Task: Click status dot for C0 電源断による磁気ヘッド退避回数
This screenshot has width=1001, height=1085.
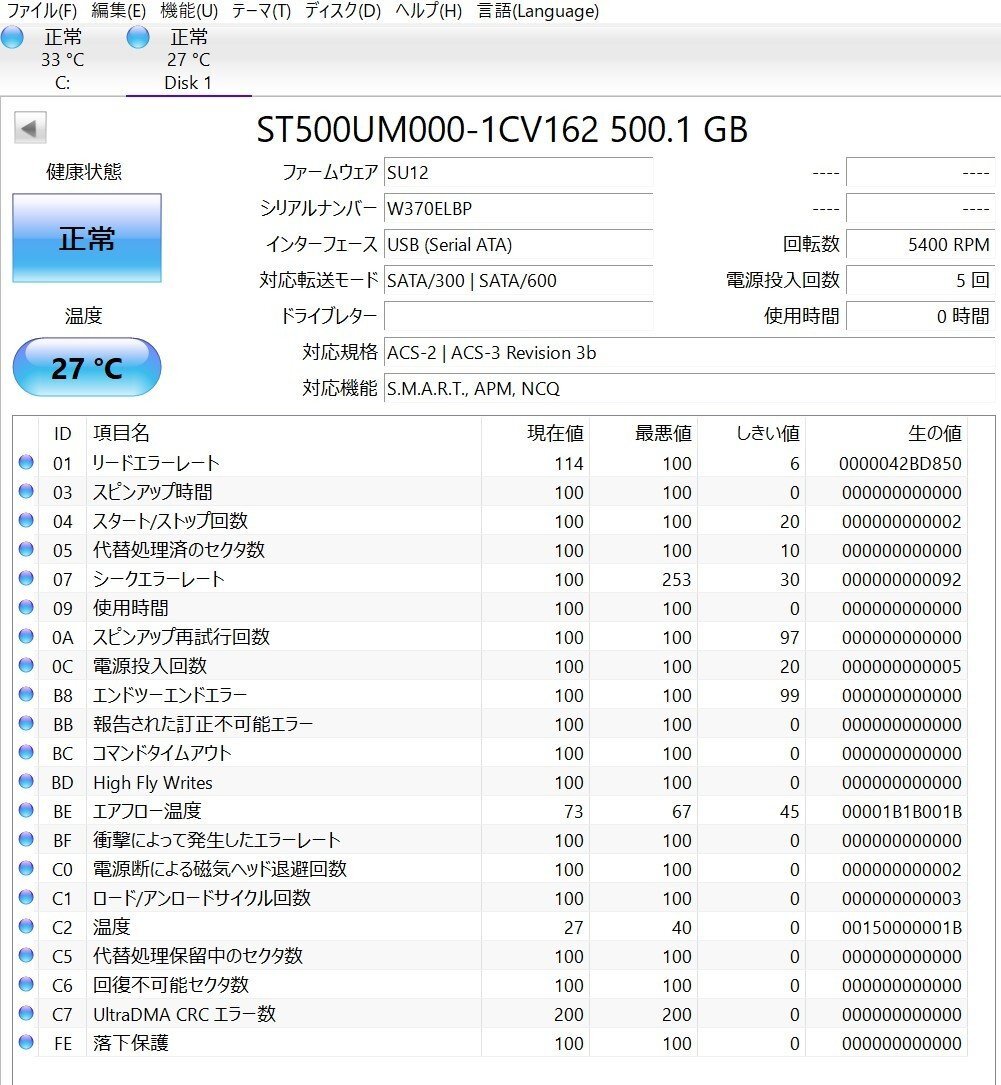Action: [26, 868]
